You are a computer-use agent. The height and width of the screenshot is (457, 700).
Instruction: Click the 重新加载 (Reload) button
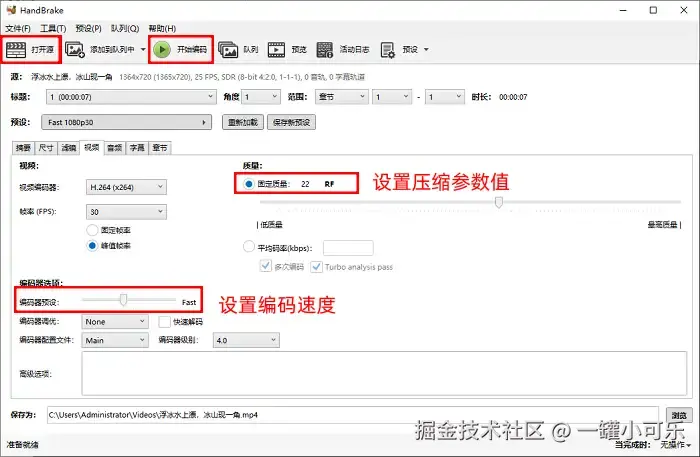[243, 122]
